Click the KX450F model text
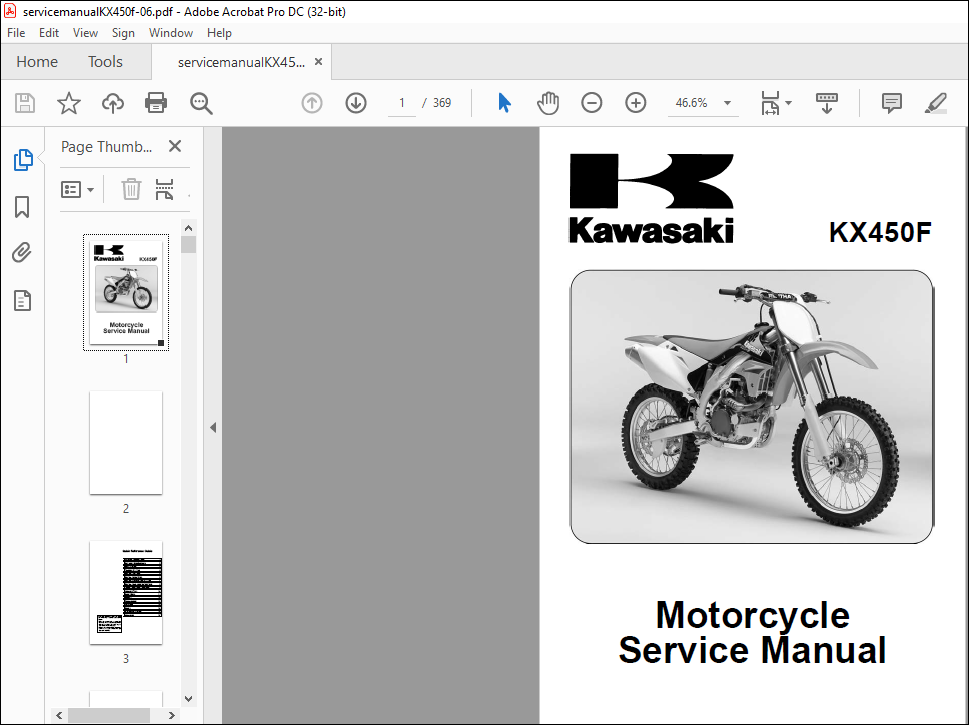The image size is (969, 725). (x=880, y=232)
